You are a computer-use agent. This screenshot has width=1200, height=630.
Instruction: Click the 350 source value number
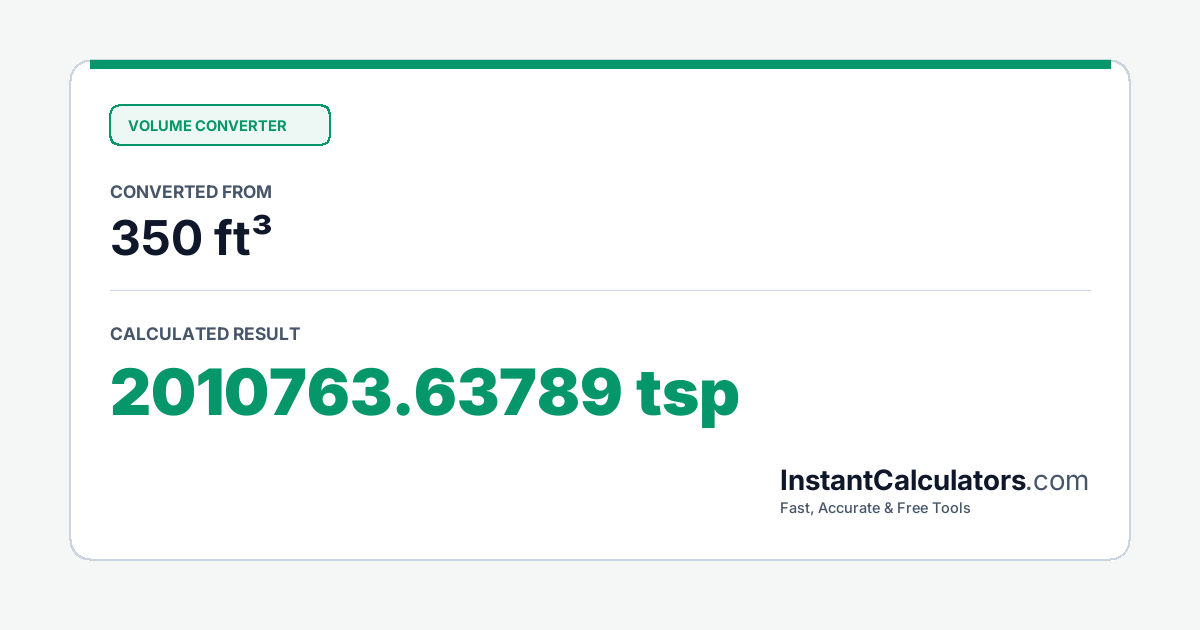[153, 238]
